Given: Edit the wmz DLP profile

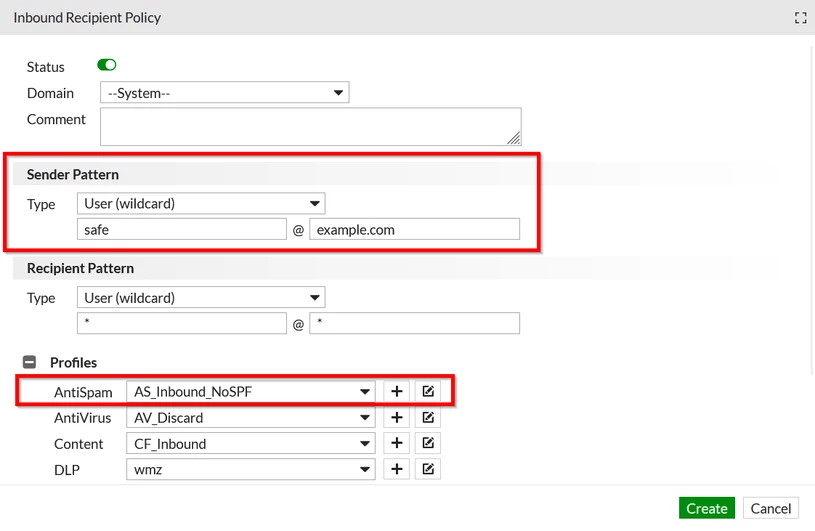Looking at the screenshot, I should [x=428, y=469].
